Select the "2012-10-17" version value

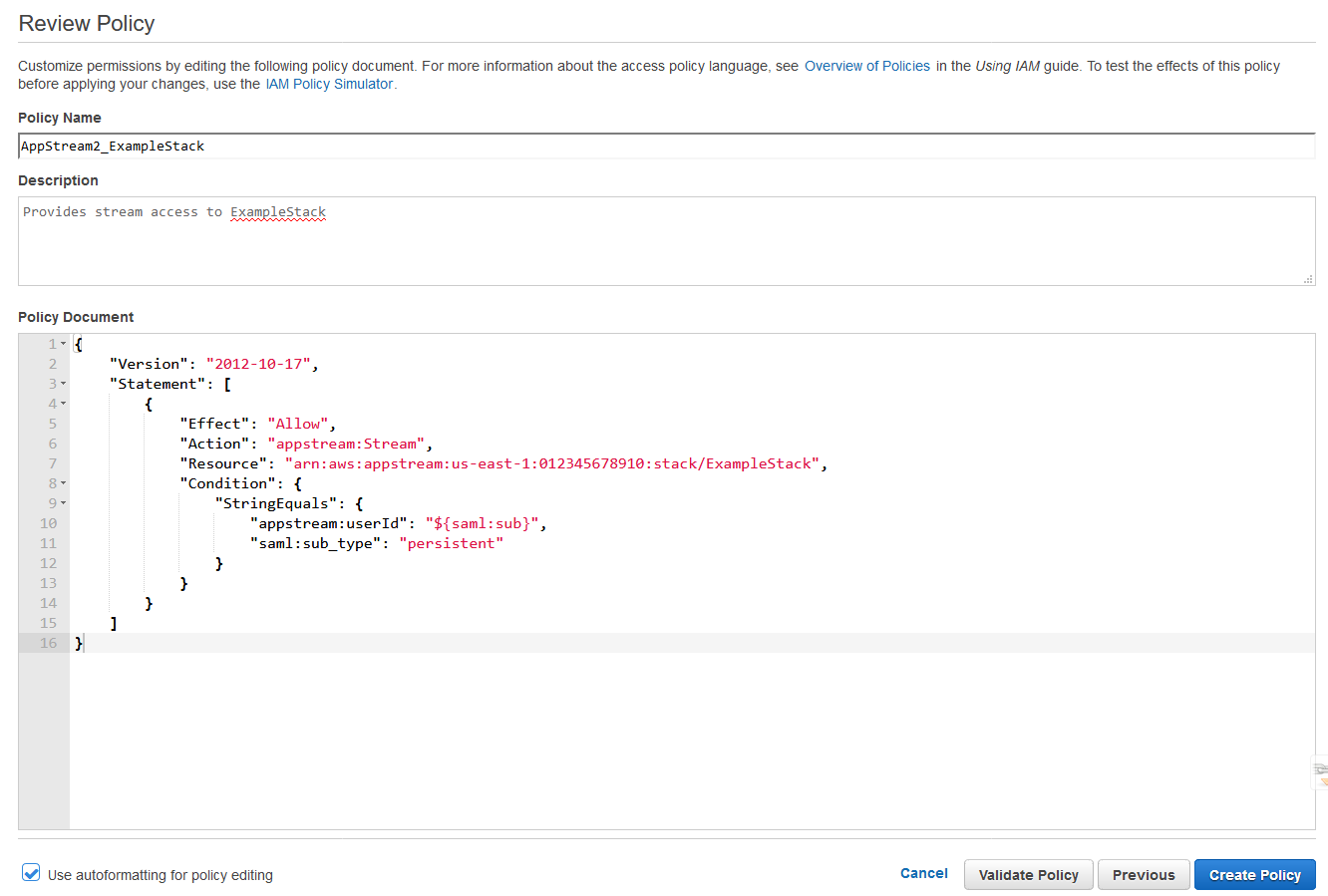pyautogui.click(x=258, y=364)
